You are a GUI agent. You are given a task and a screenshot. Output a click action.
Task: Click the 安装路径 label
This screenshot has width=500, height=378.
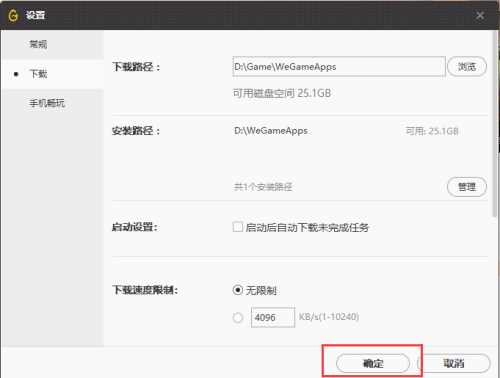(136, 131)
